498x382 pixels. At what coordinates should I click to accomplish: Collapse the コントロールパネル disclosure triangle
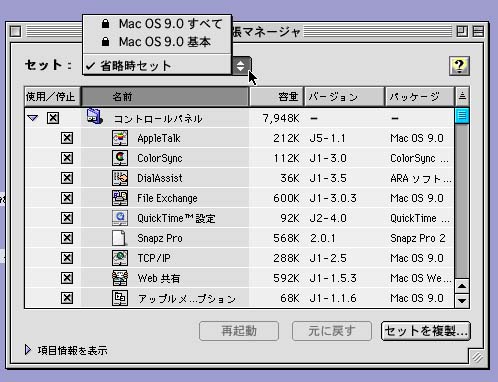(33, 118)
